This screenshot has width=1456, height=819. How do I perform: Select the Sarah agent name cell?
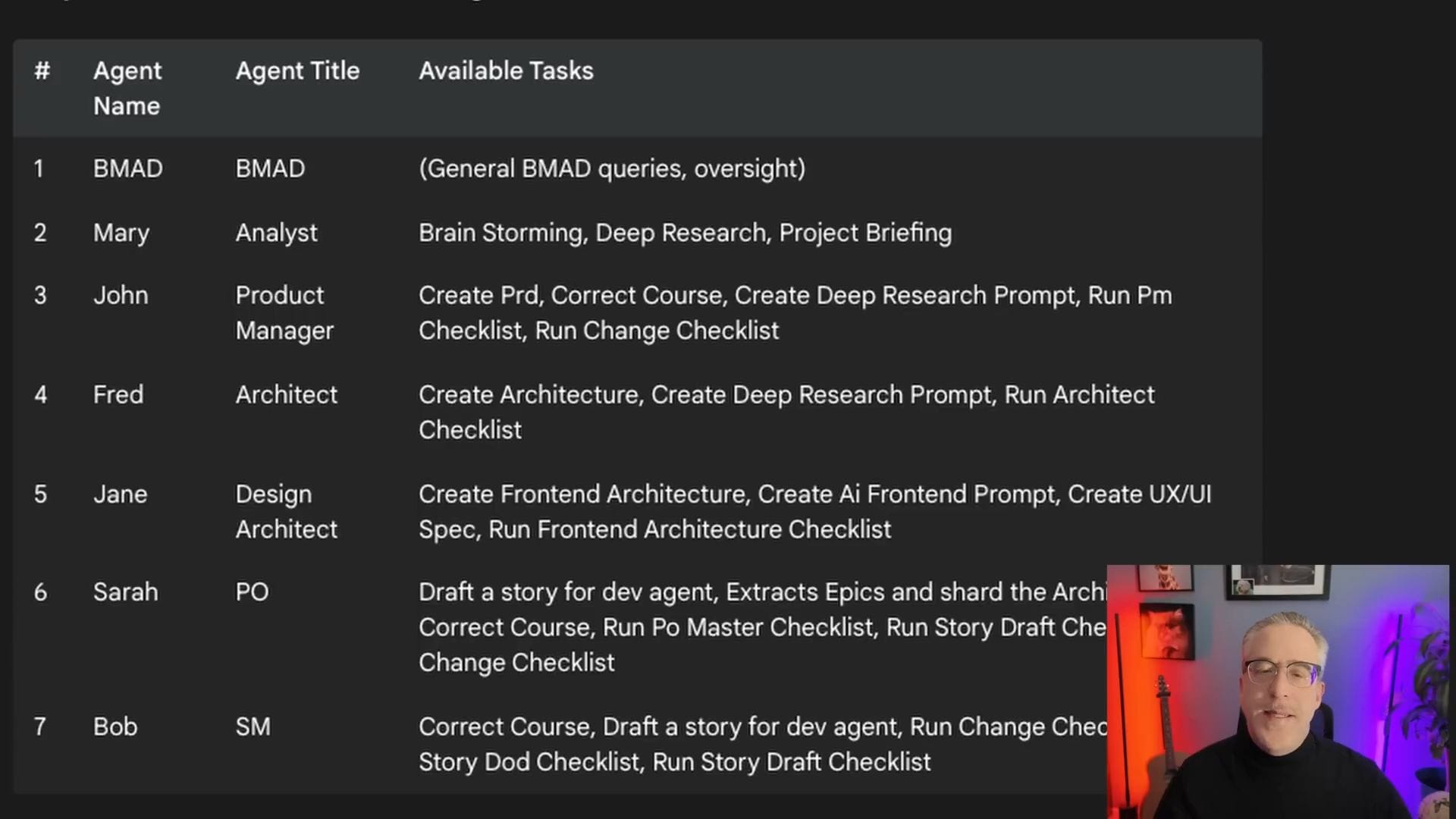click(x=125, y=591)
